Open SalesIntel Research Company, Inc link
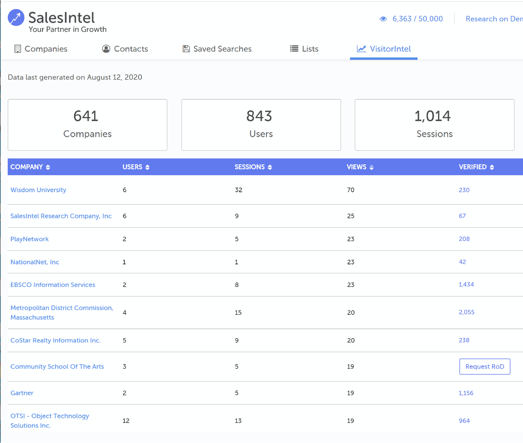This screenshot has width=523, height=443. coord(61,216)
